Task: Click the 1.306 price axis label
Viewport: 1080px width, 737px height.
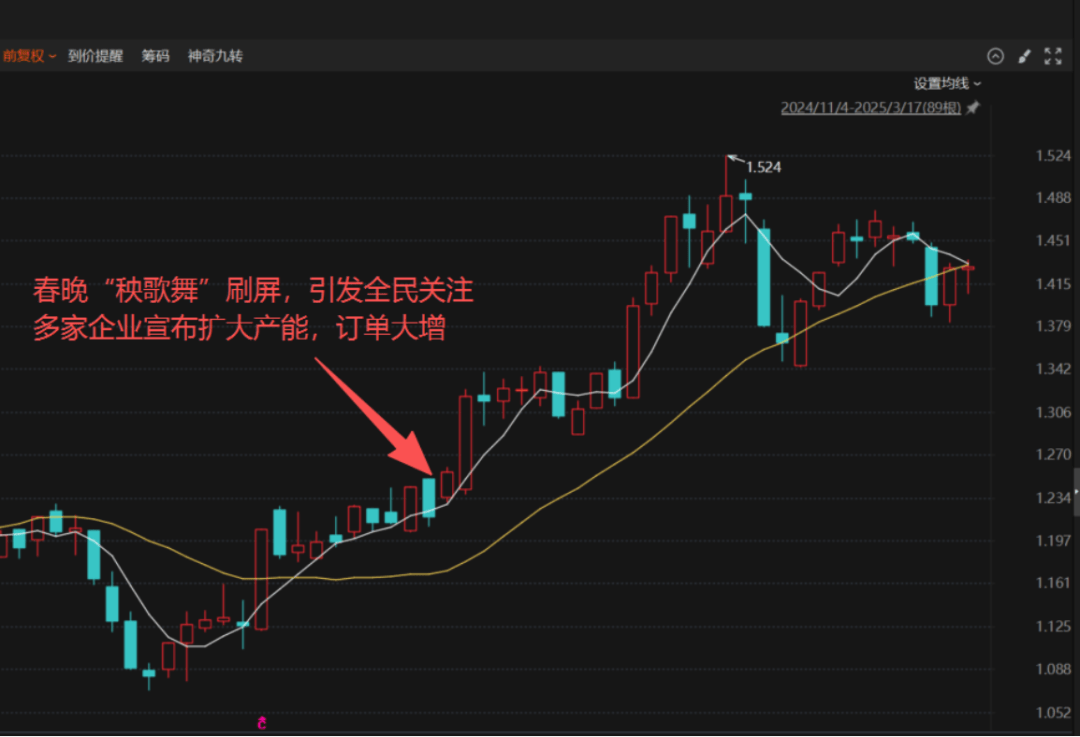Action: pos(1054,412)
